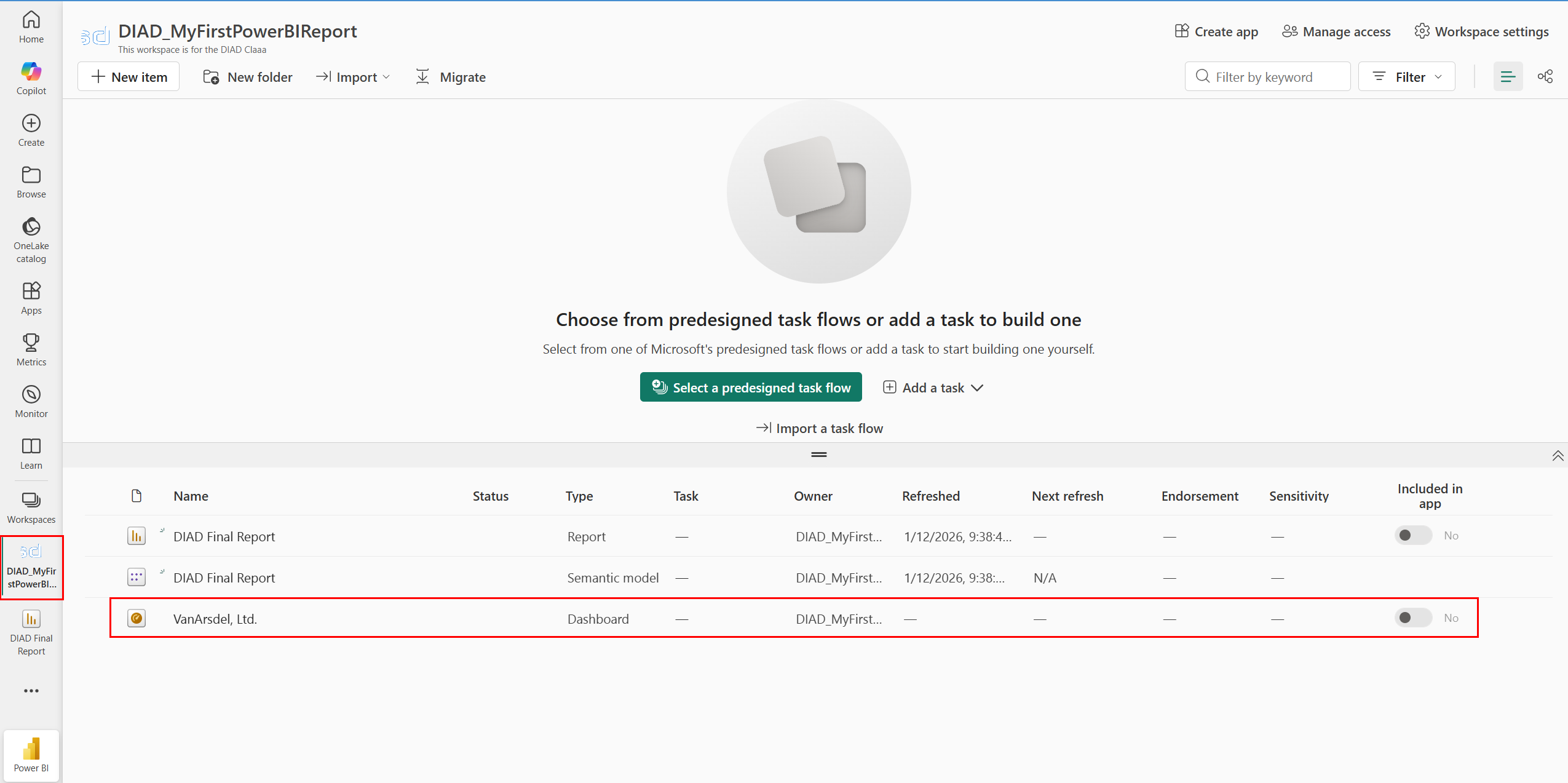The height and width of the screenshot is (783, 1568).
Task: Expand the Add a task menu
Action: point(933,388)
